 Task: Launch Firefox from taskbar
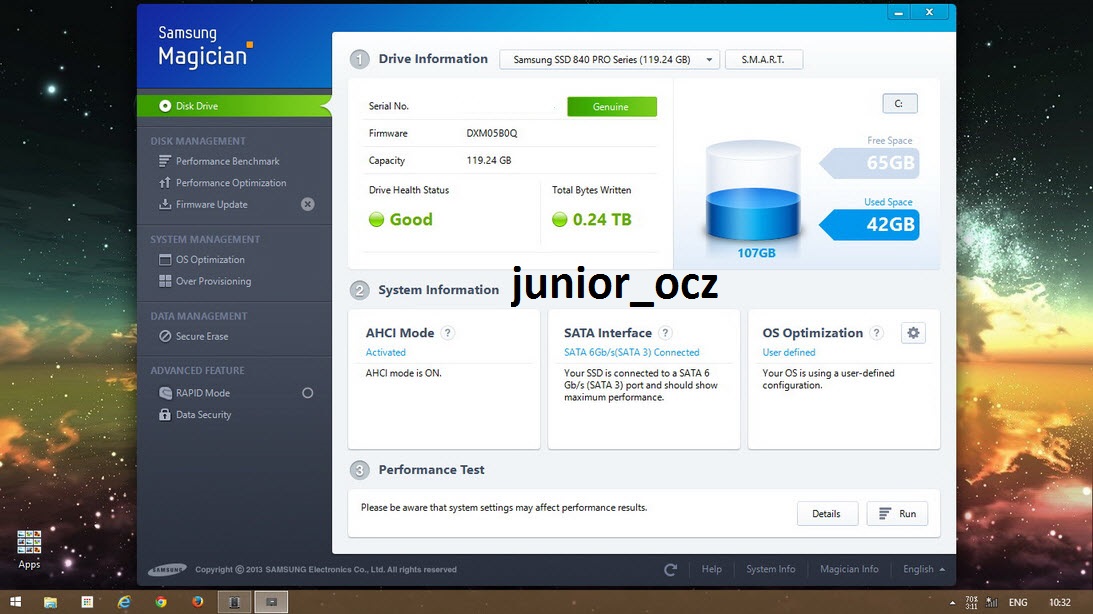(198, 602)
